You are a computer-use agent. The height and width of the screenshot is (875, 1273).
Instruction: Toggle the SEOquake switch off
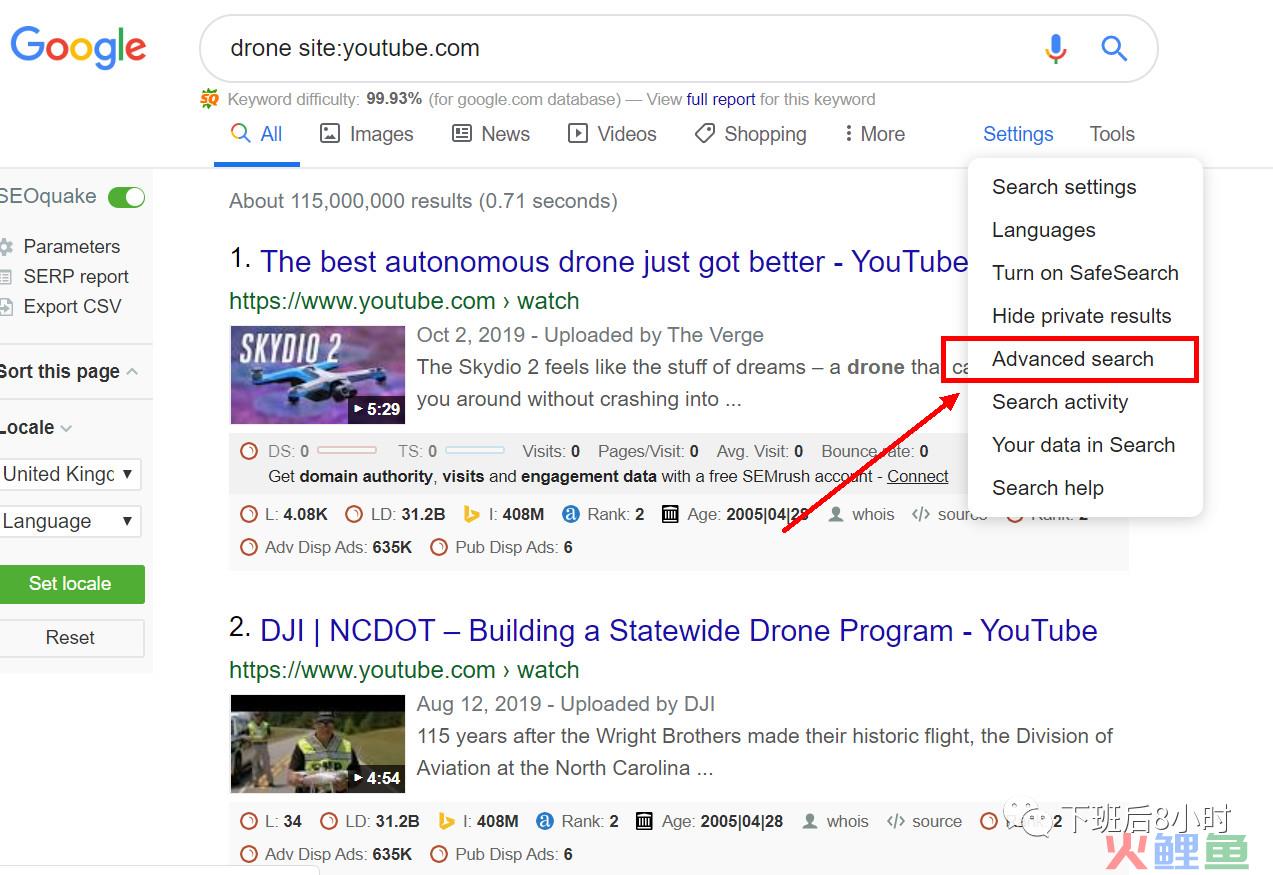126,197
